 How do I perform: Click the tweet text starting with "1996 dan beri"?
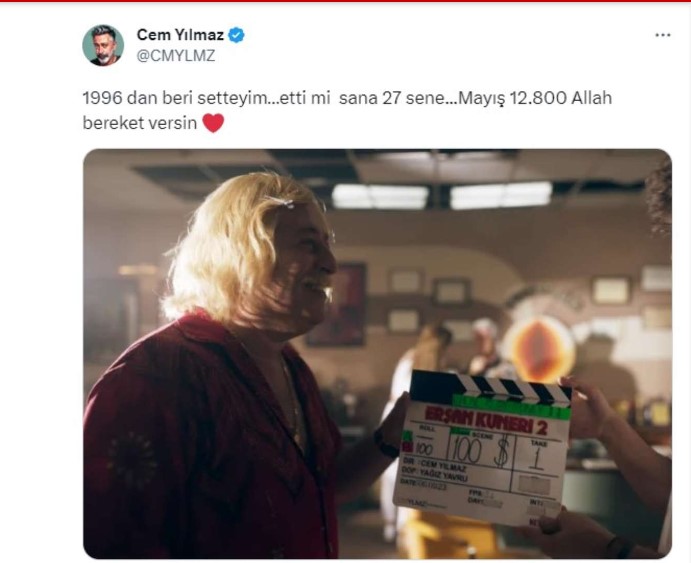(x=347, y=110)
